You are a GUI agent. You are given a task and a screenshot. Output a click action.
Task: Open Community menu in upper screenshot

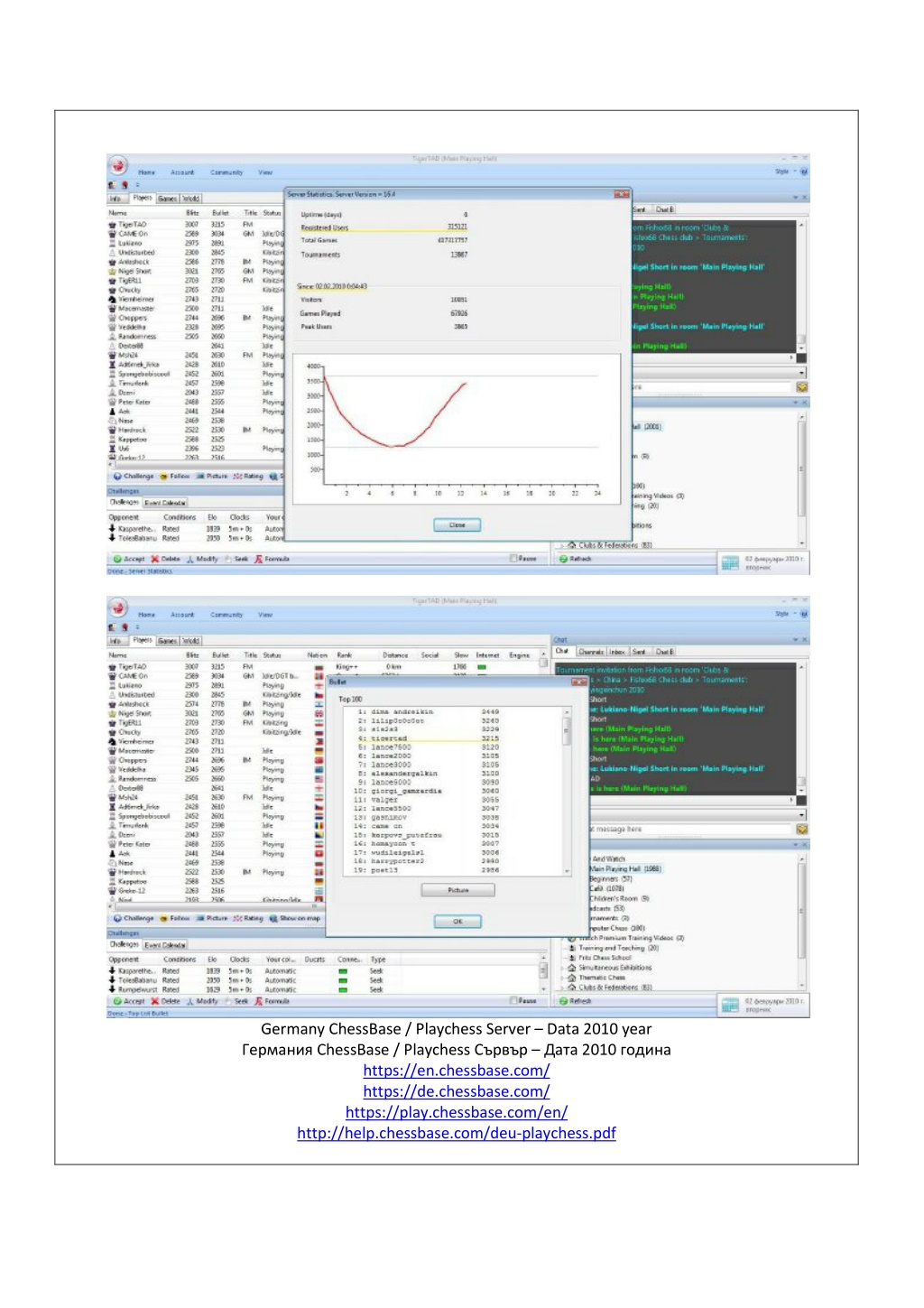(x=226, y=172)
